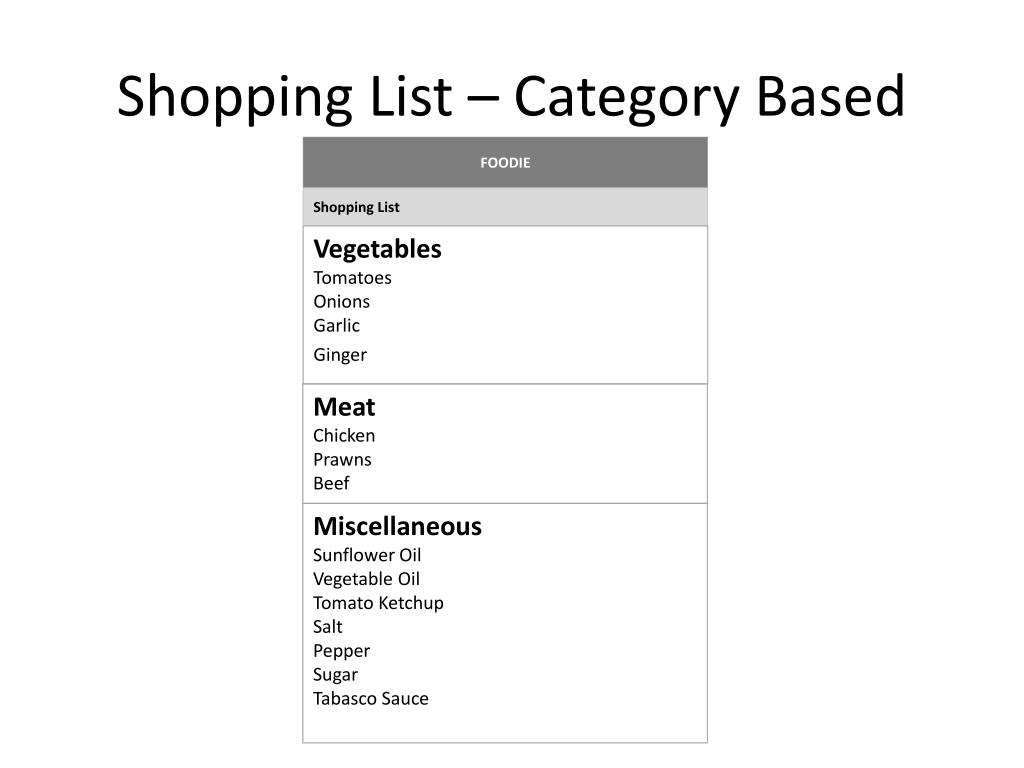Tap the Vegetable Oil entry

pos(366,579)
